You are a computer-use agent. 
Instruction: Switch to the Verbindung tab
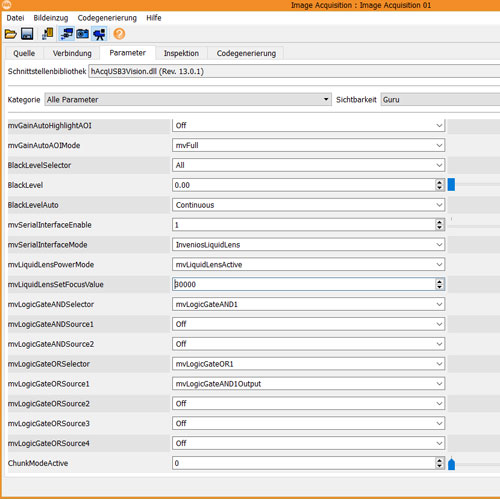click(72, 53)
